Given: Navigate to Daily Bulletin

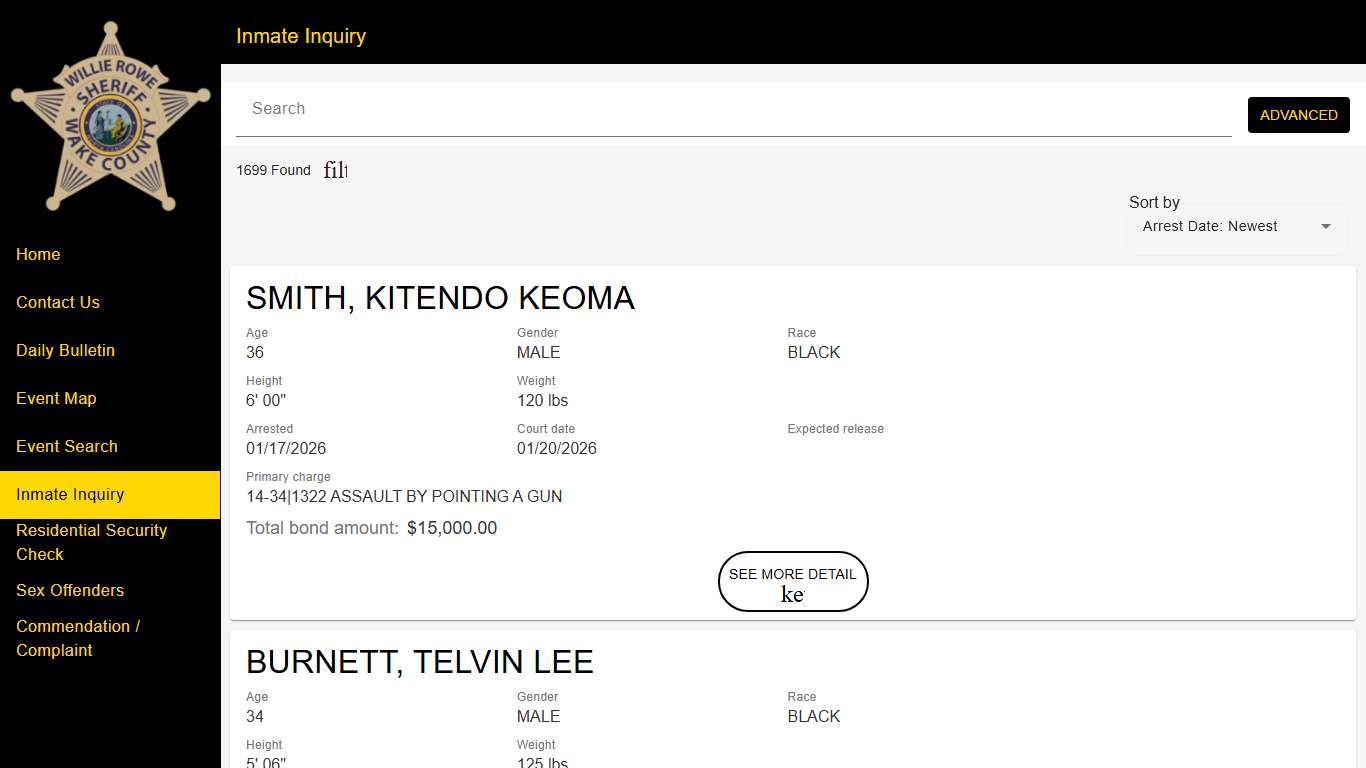Looking at the screenshot, I should (x=65, y=351).
